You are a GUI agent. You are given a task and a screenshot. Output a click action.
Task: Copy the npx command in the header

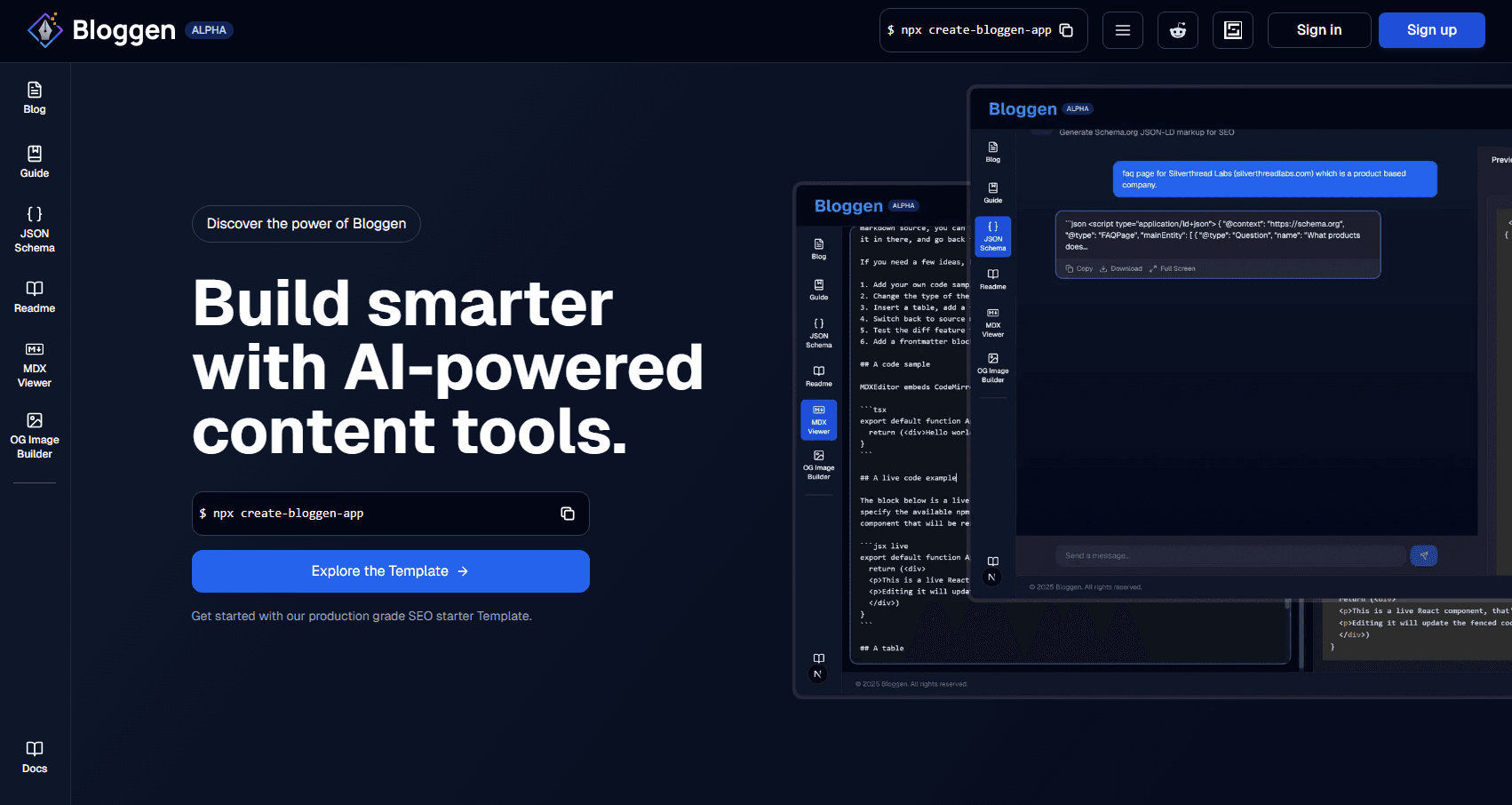coord(1066,30)
